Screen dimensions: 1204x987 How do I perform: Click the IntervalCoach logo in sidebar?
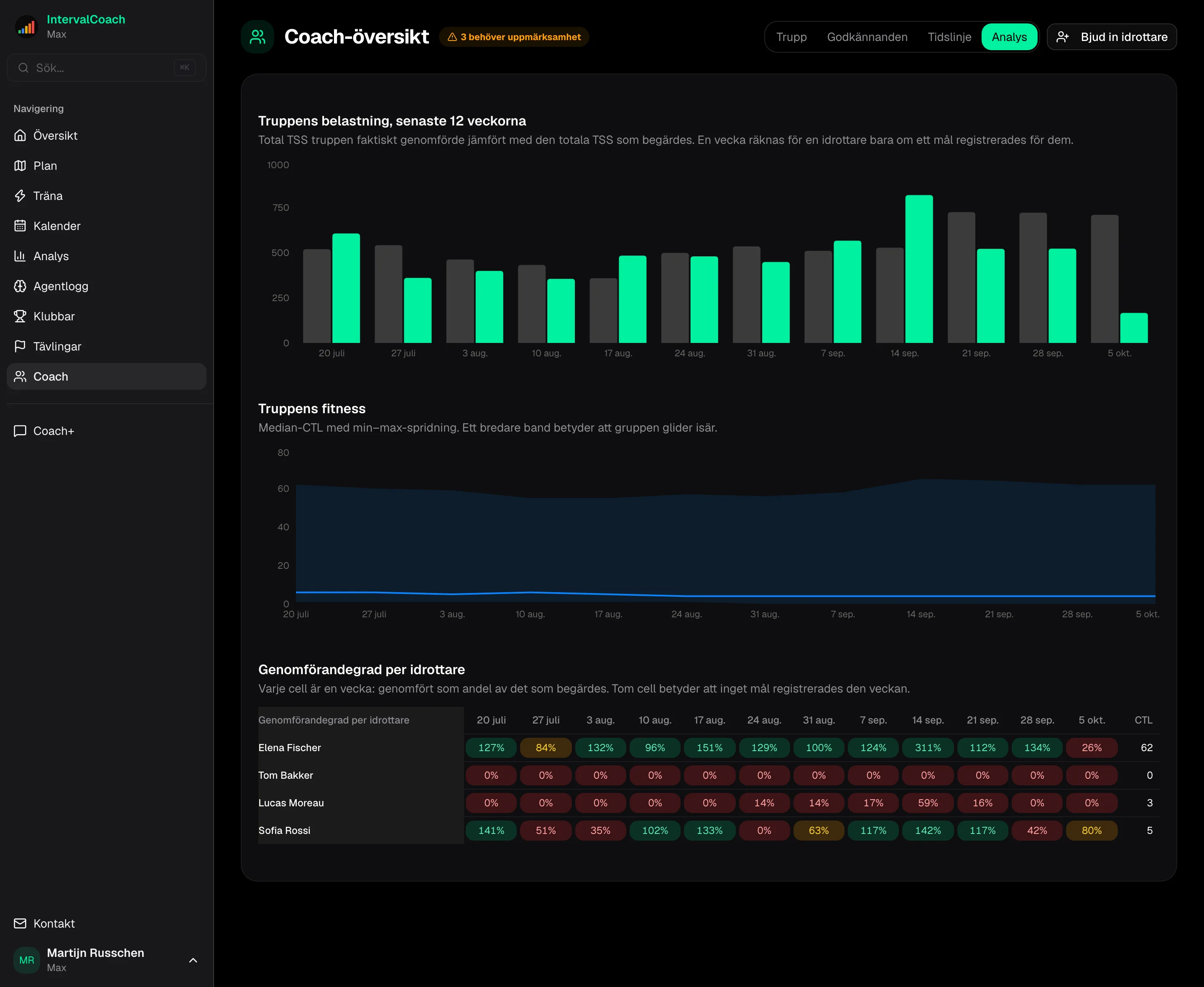pos(26,27)
